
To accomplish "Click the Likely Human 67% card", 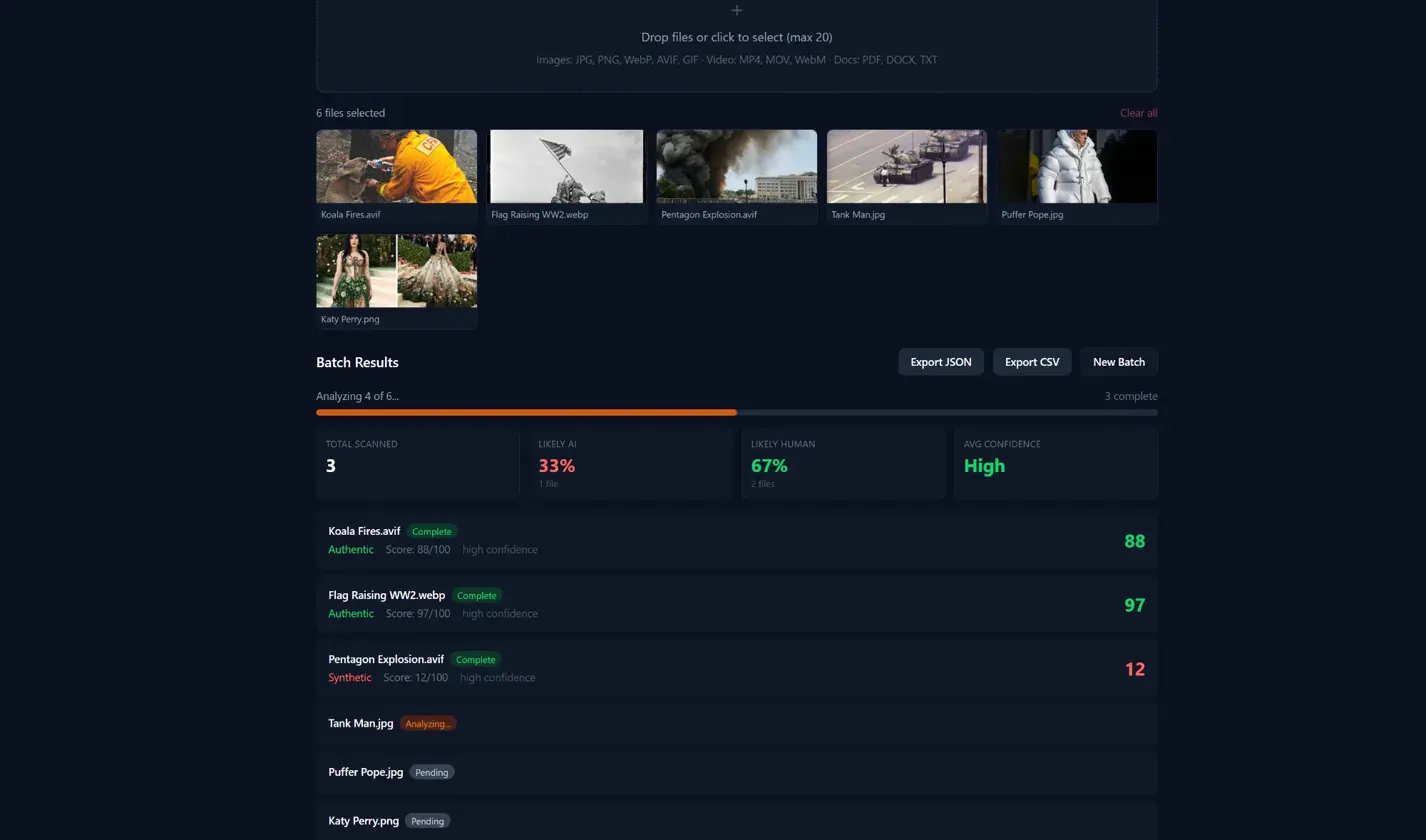I will 843,464.
